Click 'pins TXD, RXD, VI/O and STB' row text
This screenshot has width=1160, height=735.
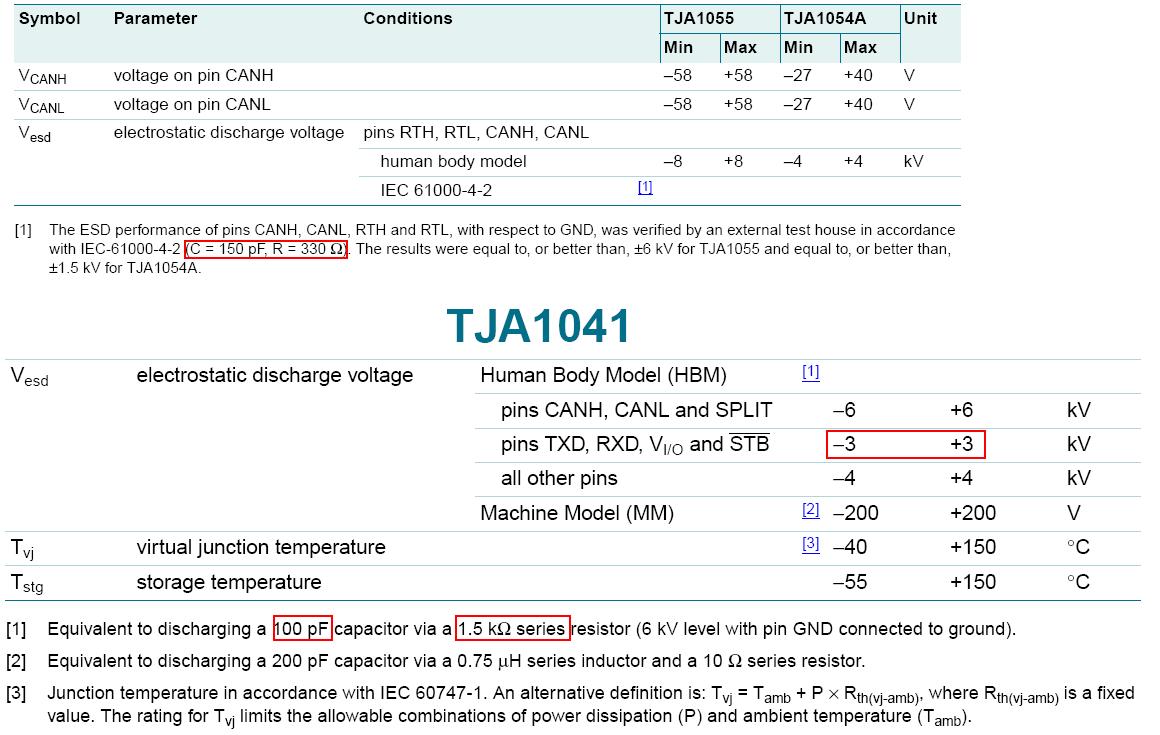(635, 444)
